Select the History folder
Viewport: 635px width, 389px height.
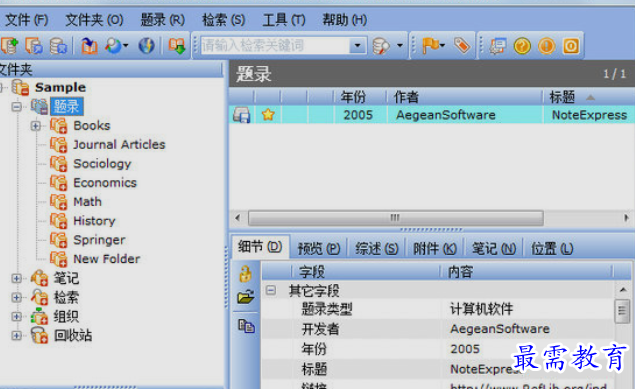[x=94, y=221]
